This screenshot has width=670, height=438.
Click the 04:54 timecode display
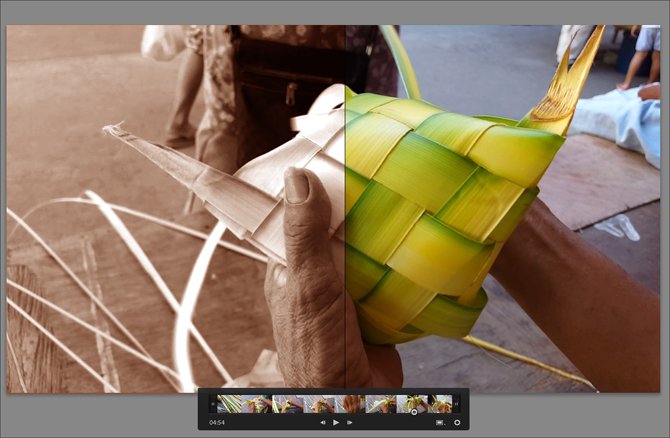pyautogui.click(x=217, y=423)
